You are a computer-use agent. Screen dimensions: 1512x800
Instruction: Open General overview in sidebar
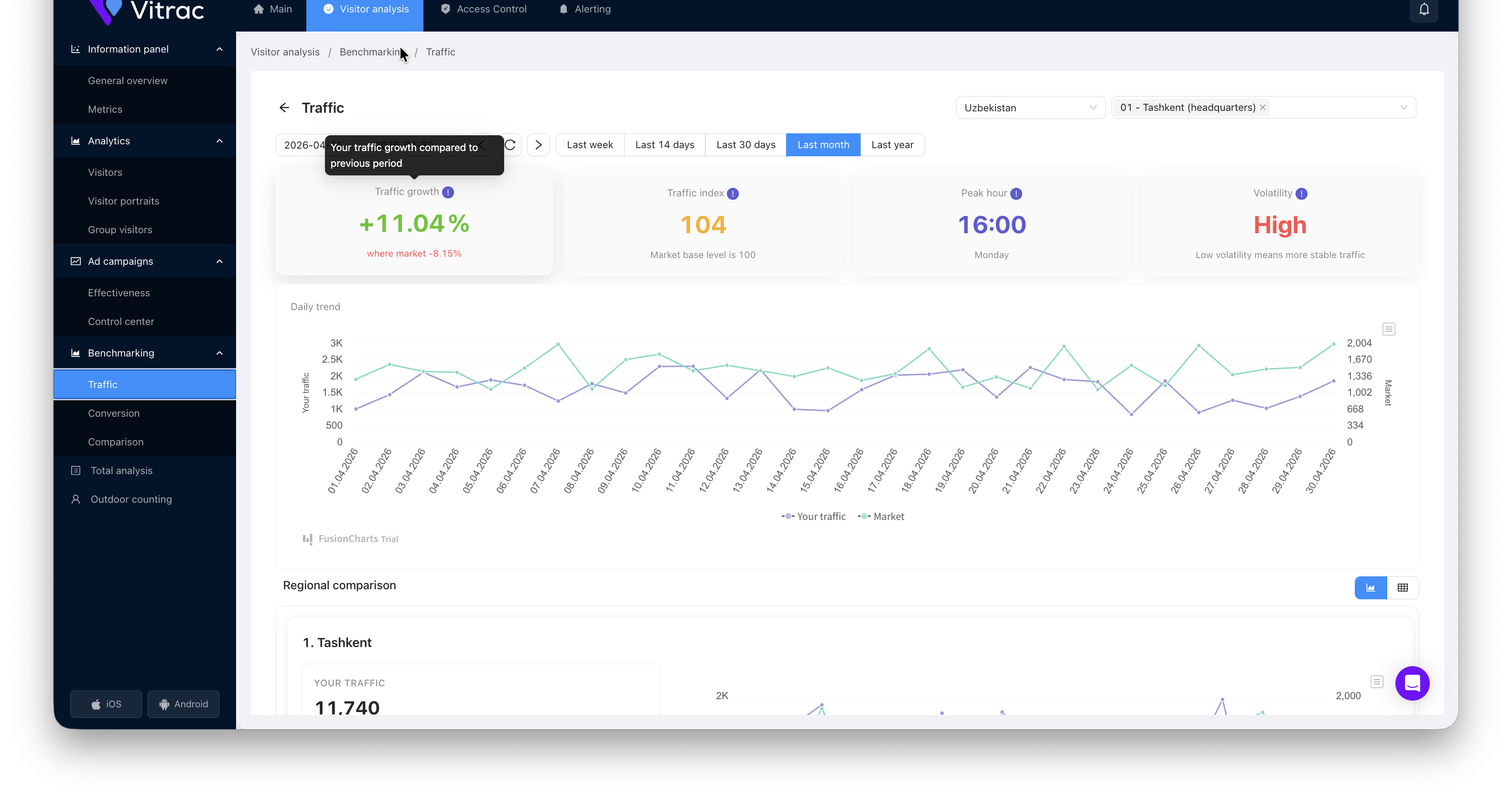[145, 80]
